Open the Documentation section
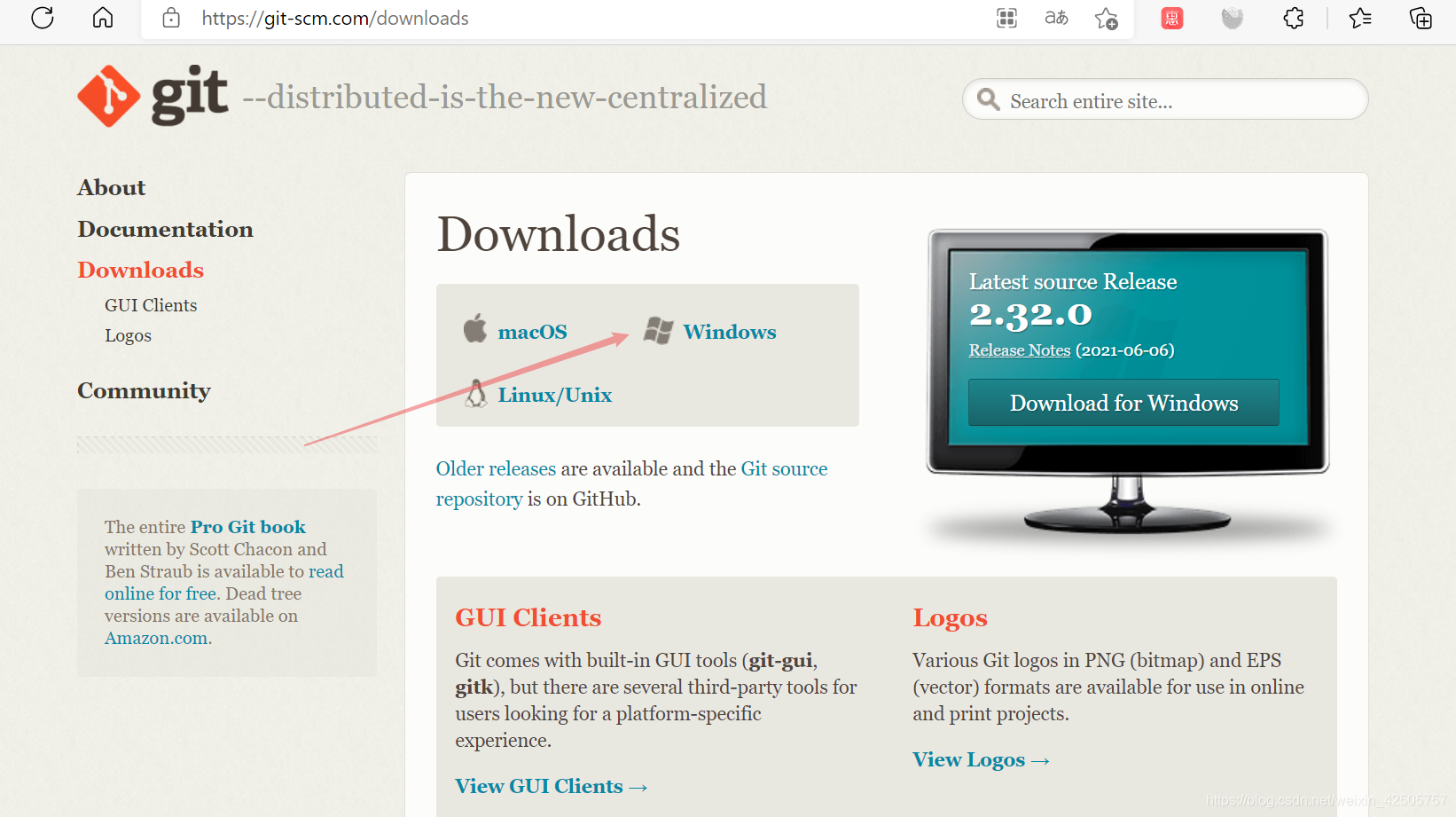1456x817 pixels. click(165, 229)
